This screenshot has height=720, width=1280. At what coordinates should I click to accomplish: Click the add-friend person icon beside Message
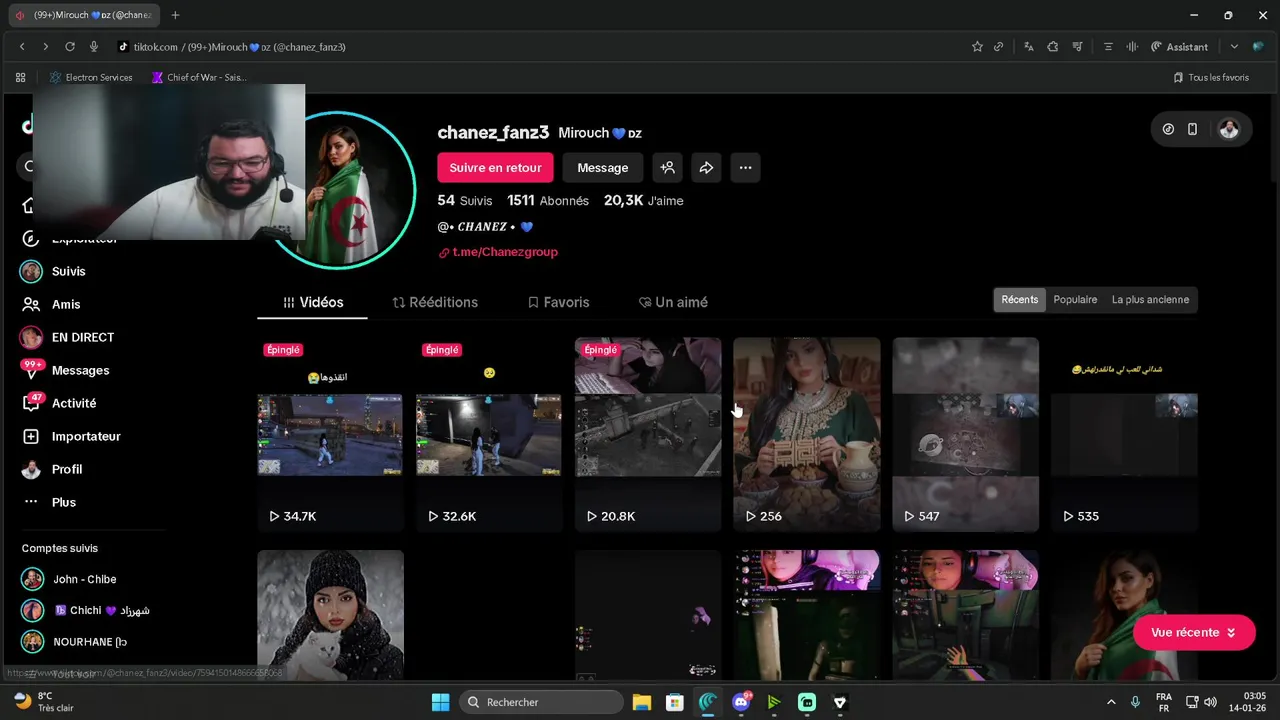pyautogui.click(x=668, y=168)
